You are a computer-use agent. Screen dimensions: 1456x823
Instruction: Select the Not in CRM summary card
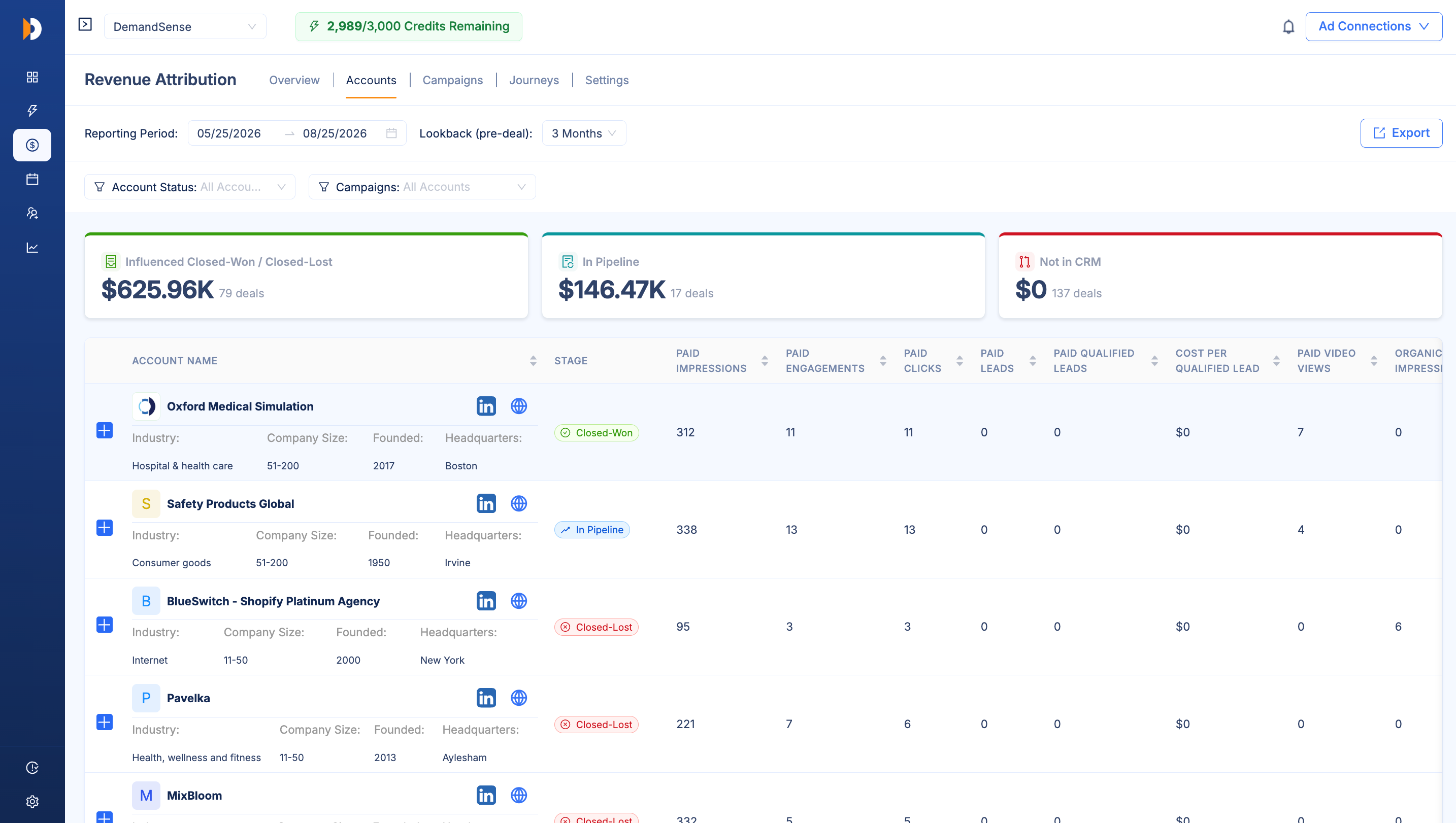tap(1220, 276)
